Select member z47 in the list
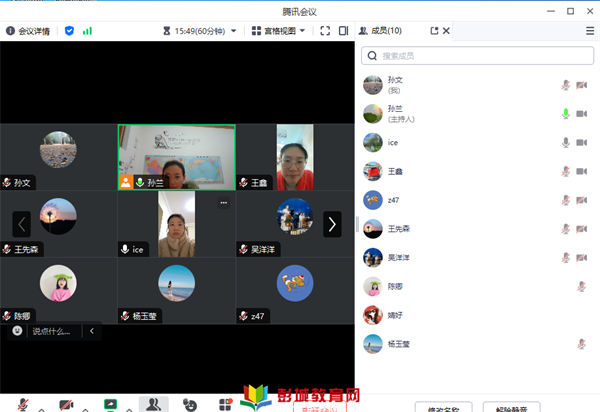 (477, 200)
